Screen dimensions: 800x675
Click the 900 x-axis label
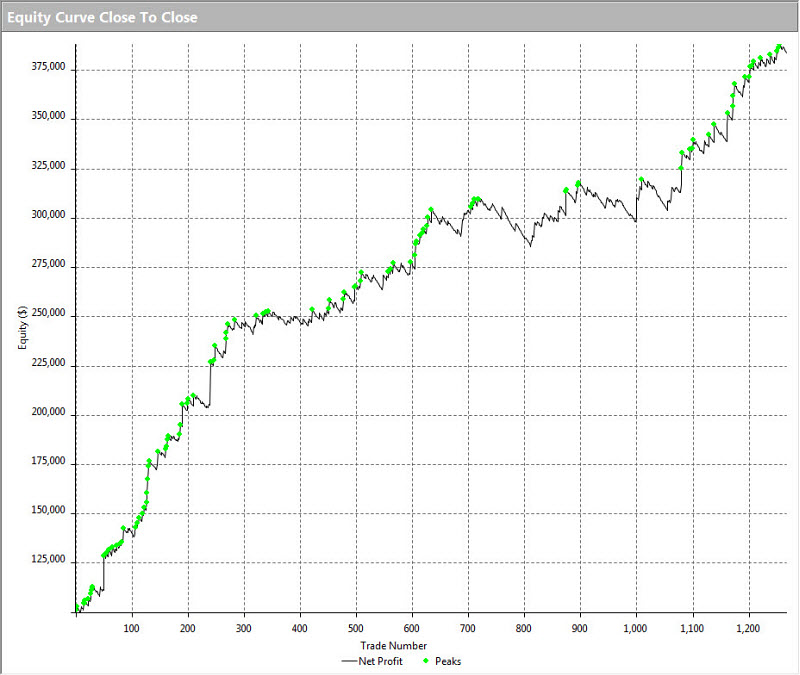580,628
